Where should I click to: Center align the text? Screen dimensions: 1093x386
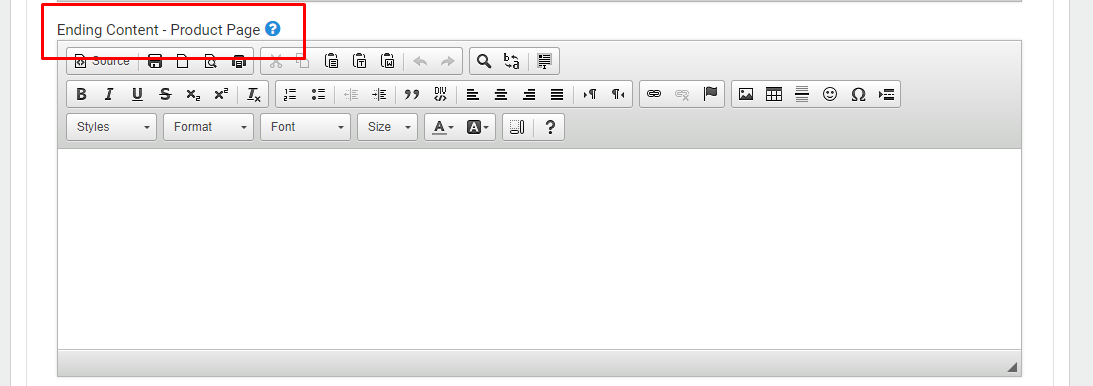[x=500, y=94]
